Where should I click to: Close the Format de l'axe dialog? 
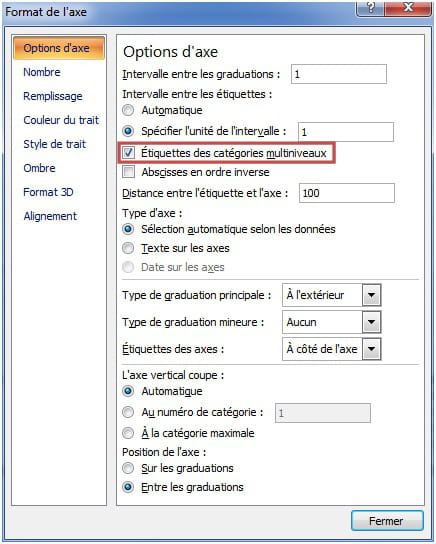point(409,8)
